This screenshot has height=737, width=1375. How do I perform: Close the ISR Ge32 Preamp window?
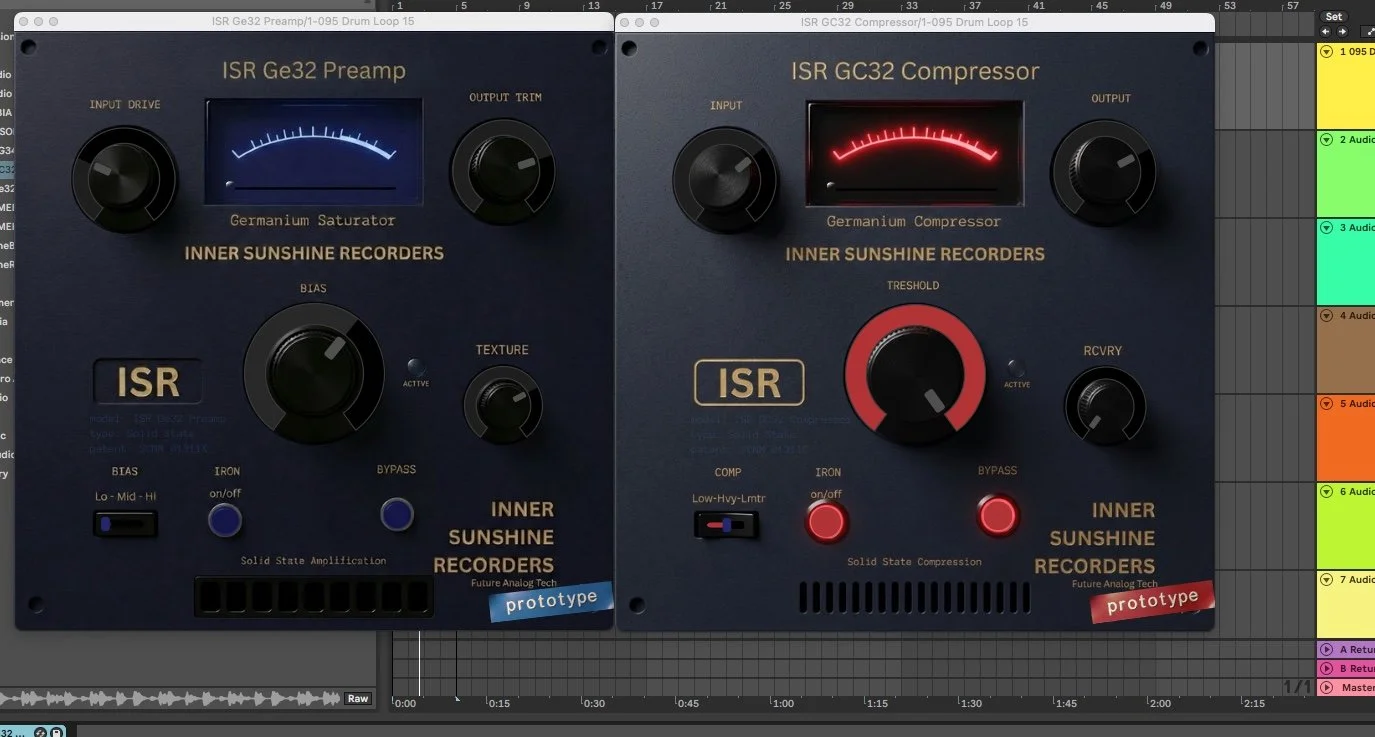click(23, 21)
